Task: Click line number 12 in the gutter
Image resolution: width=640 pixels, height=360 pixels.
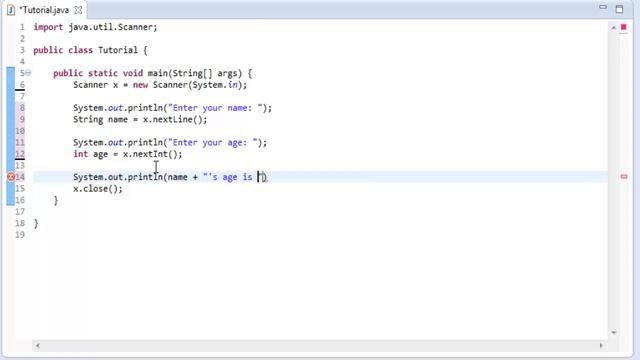Action: tap(20, 154)
